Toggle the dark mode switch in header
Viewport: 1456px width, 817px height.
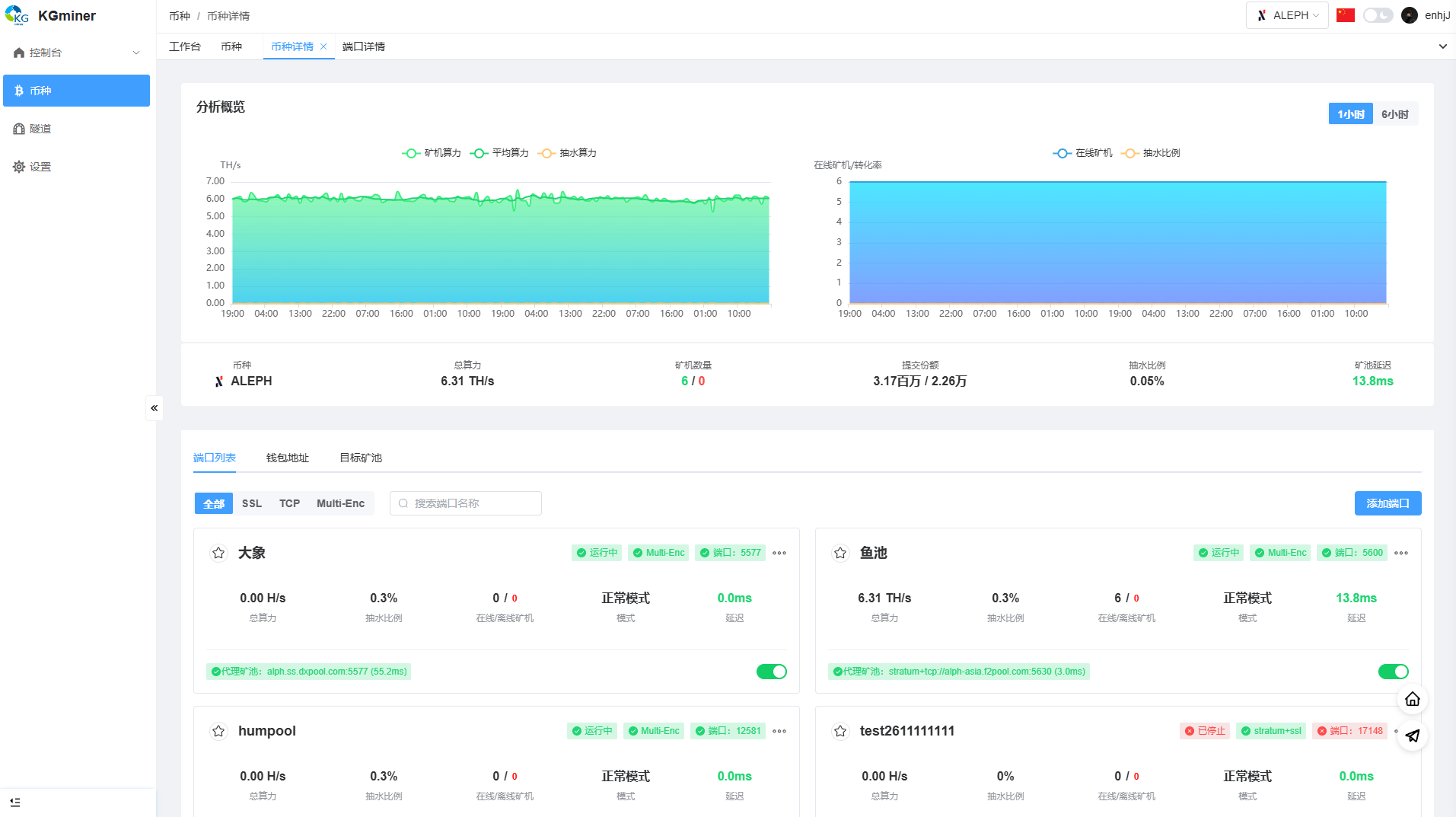coord(1377,15)
